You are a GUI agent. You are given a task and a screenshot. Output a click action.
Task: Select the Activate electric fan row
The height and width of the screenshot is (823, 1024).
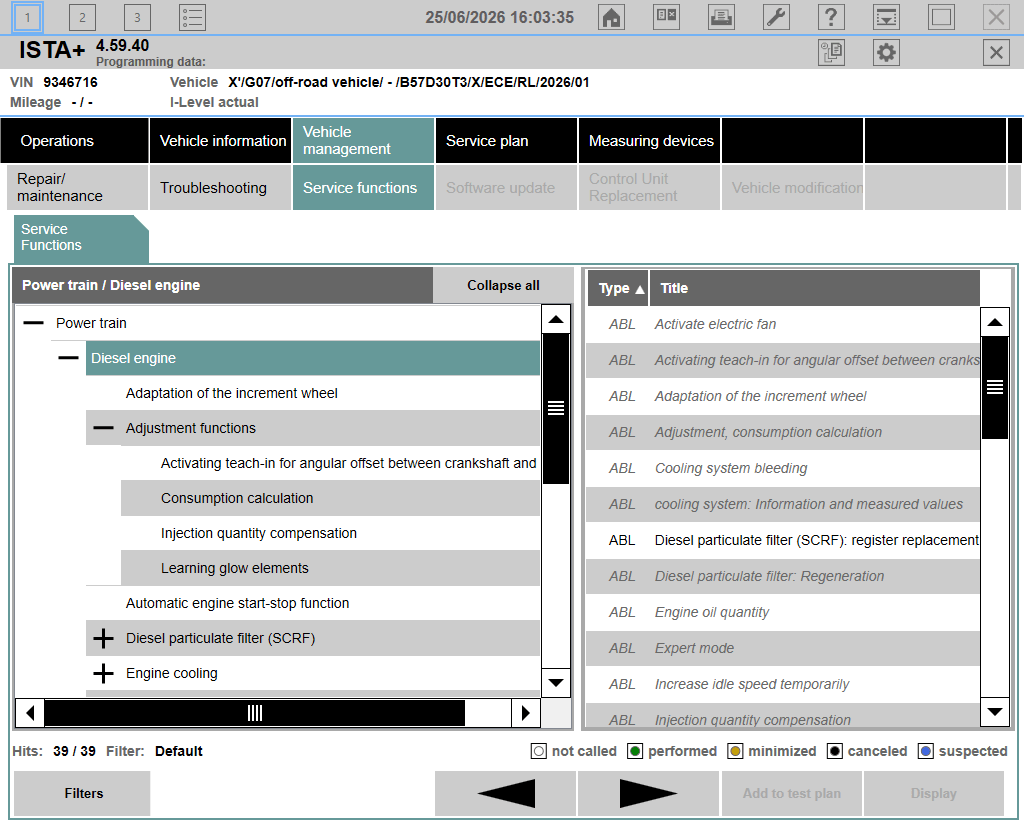point(782,324)
